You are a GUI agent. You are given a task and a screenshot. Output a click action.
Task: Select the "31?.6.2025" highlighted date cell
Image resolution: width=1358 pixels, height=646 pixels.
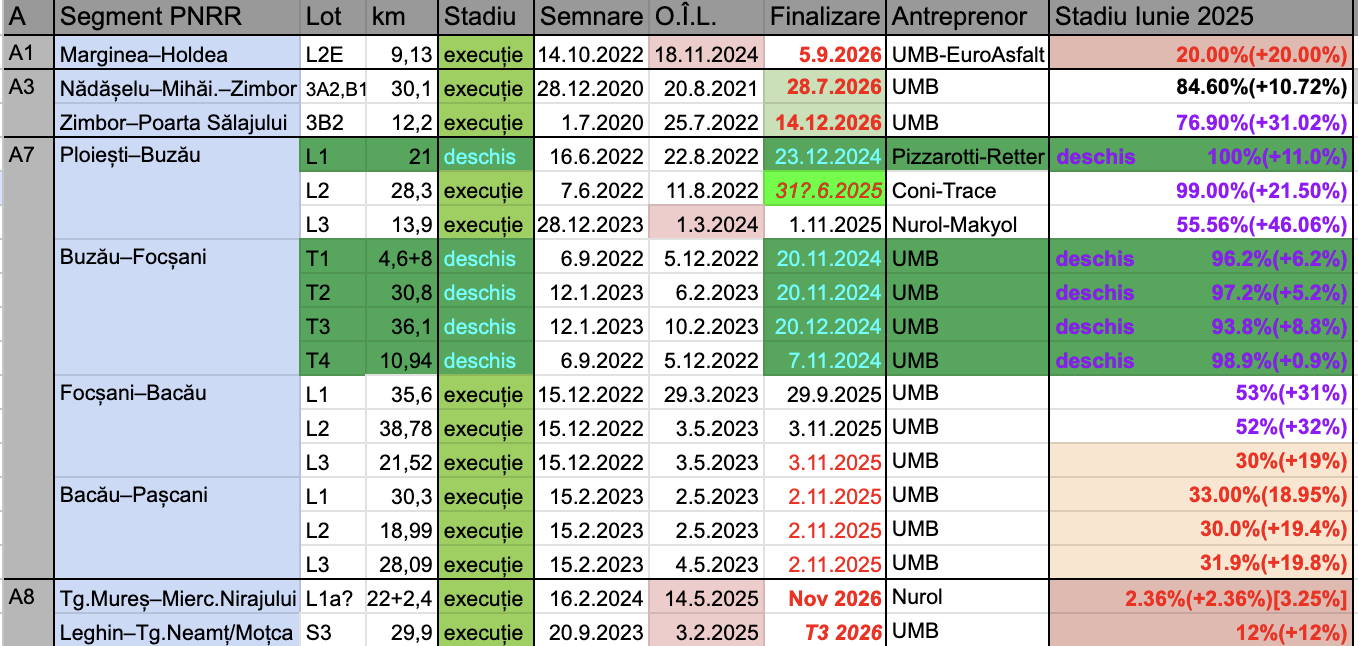[x=825, y=190]
